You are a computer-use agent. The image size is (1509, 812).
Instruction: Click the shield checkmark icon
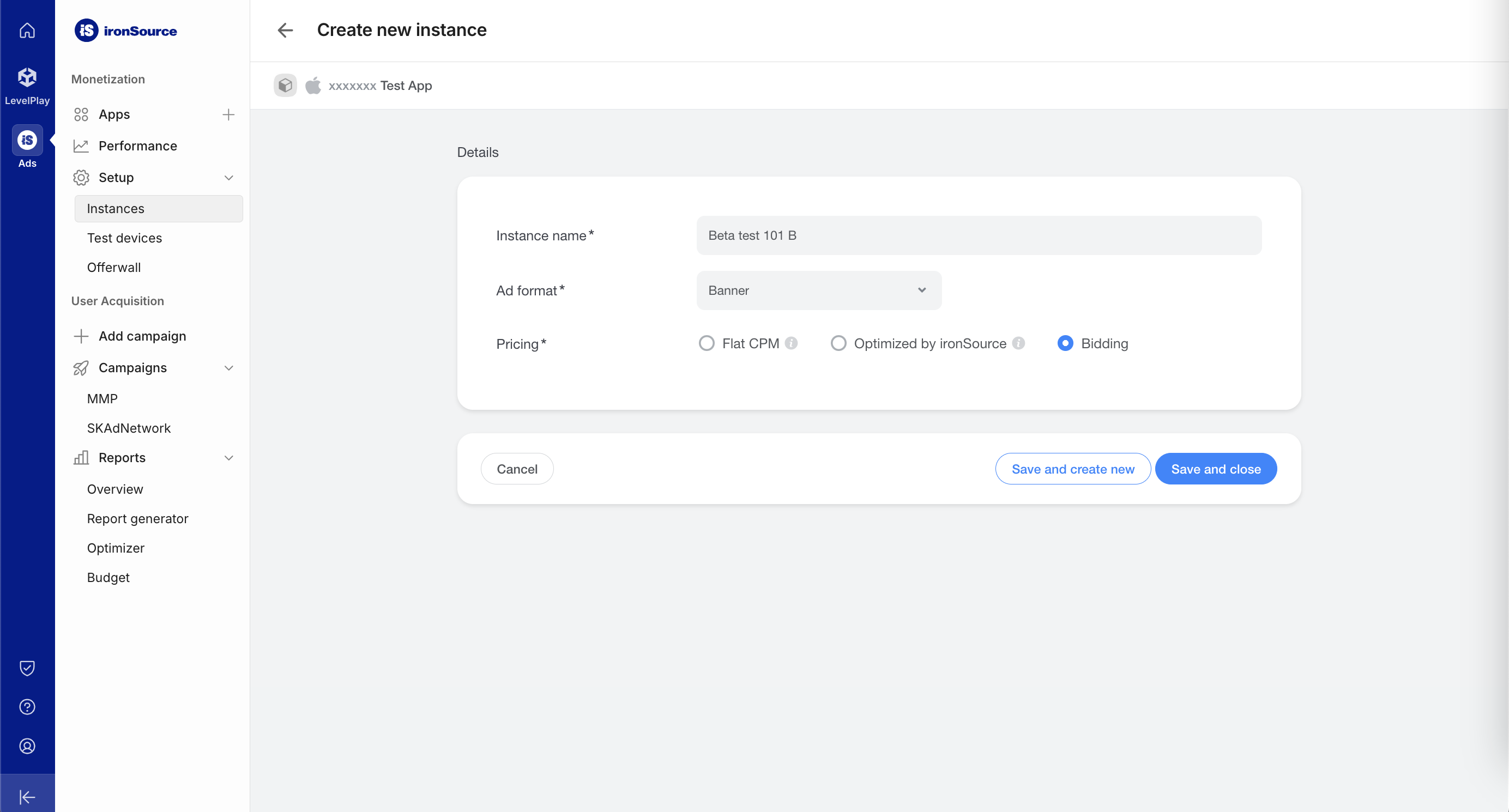point(27,668)
